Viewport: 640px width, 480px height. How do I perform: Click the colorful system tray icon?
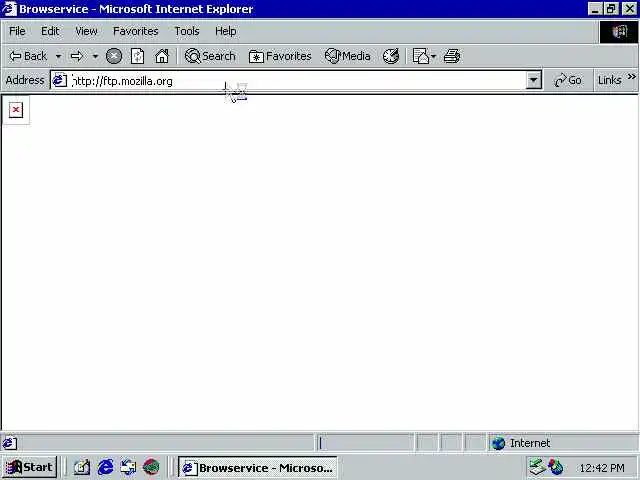(x=556, y=467)
